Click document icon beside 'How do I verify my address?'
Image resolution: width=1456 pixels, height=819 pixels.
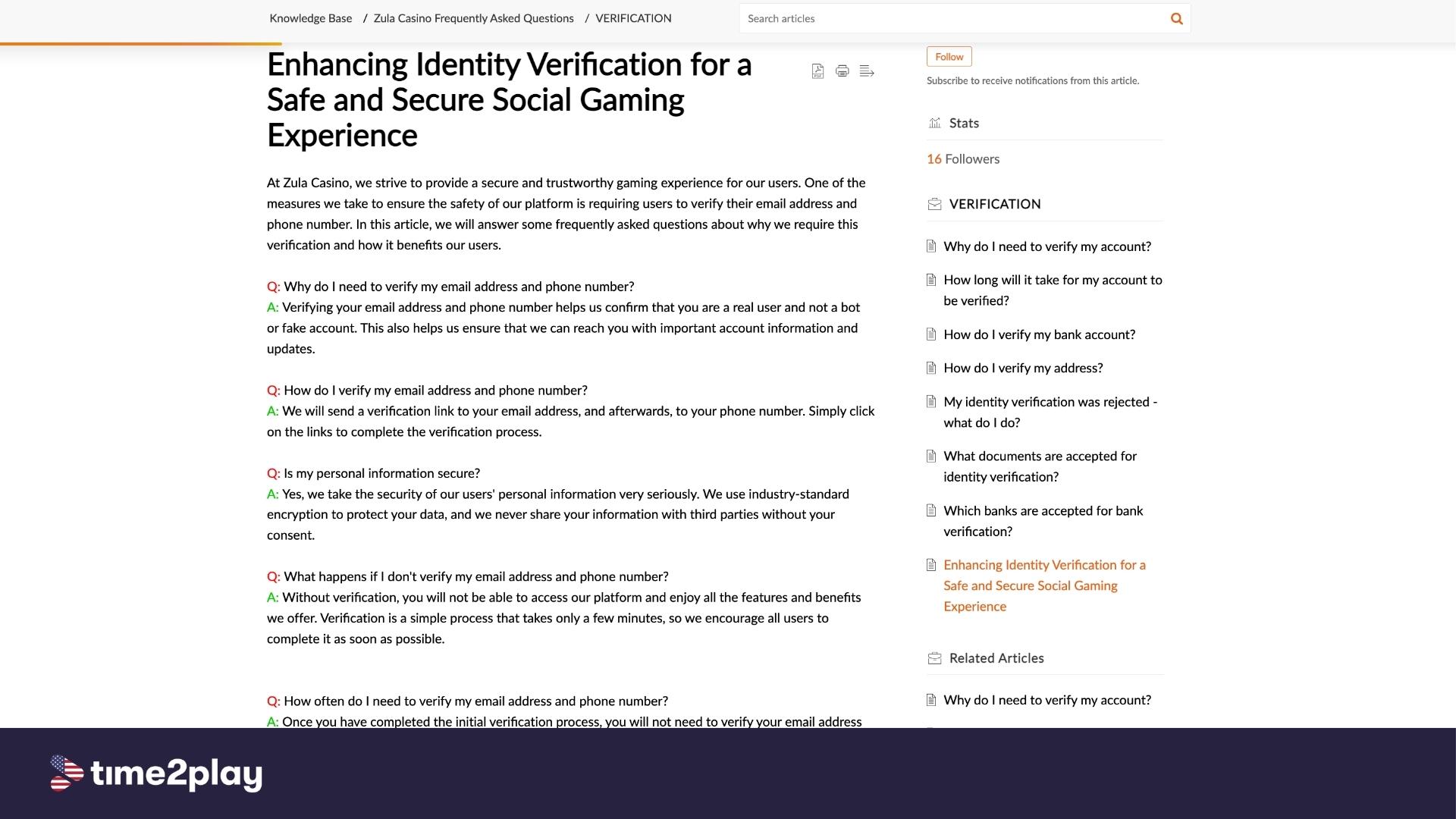[x=931, y=368]
